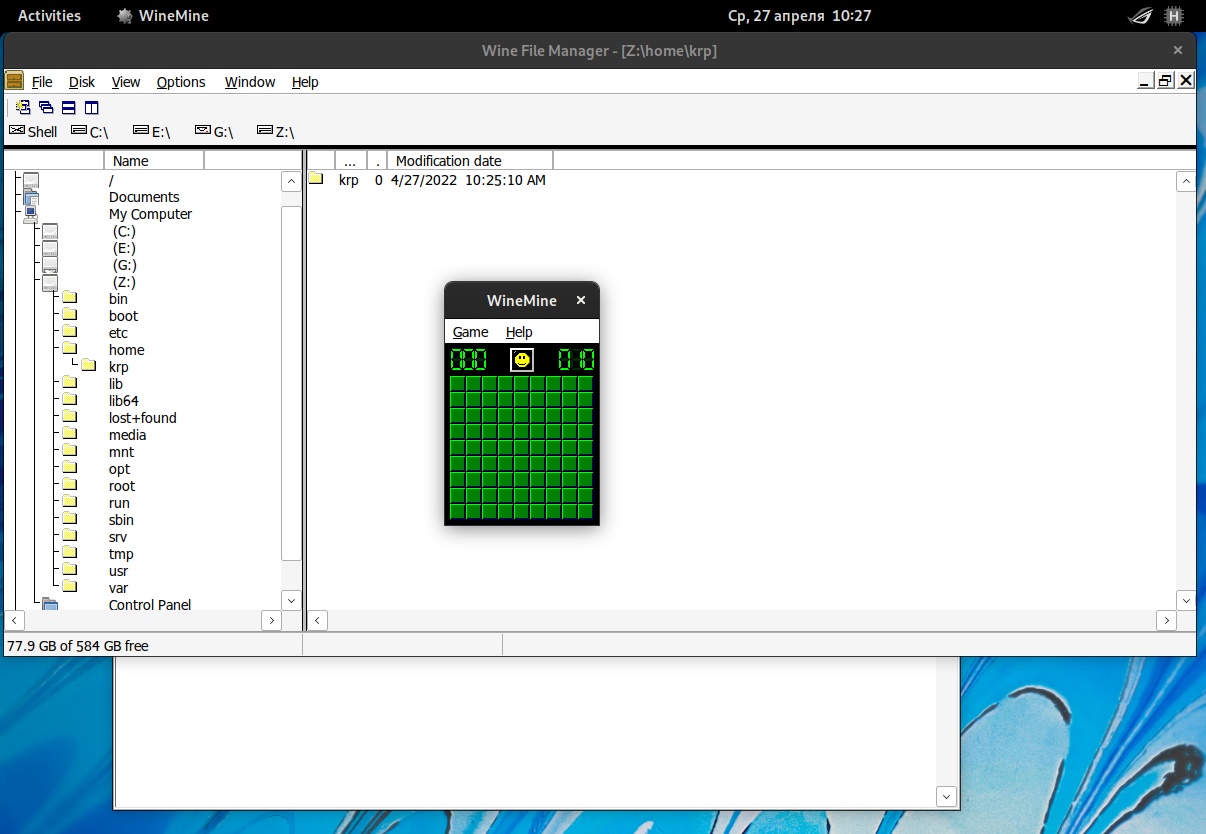Select the (E:) drive in the tree
The width and height of the screenshot is (1206, 834).
click(125, 248)
